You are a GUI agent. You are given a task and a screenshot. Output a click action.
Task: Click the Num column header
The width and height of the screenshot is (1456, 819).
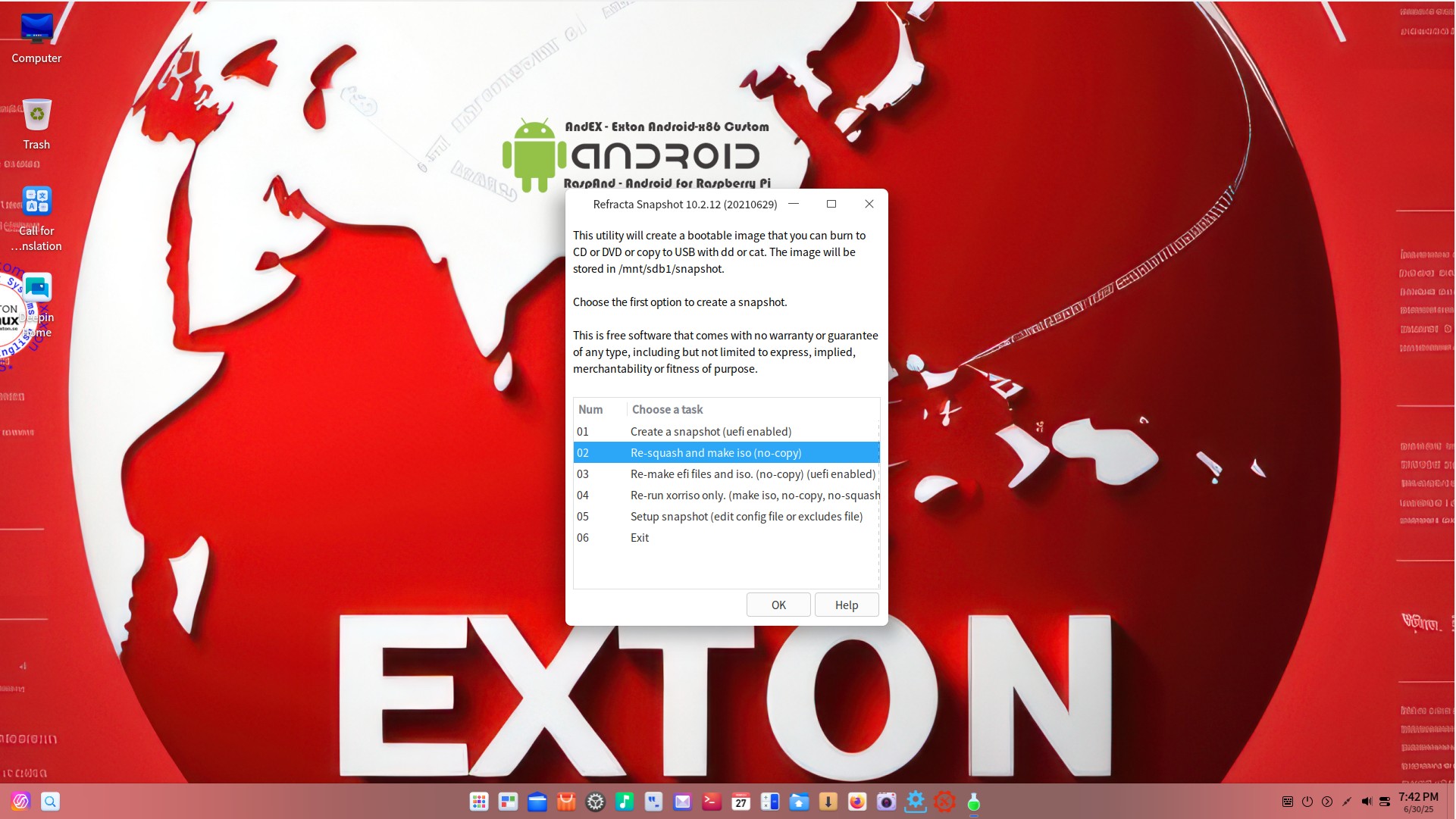pyautogui.click(x=600, y=409)
